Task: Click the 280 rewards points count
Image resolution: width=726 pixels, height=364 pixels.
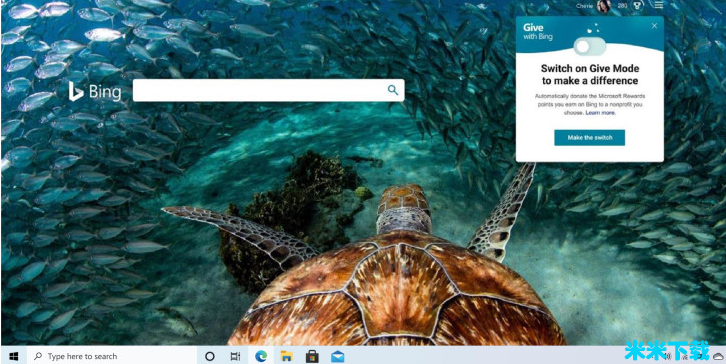Action: pos(622,6)
